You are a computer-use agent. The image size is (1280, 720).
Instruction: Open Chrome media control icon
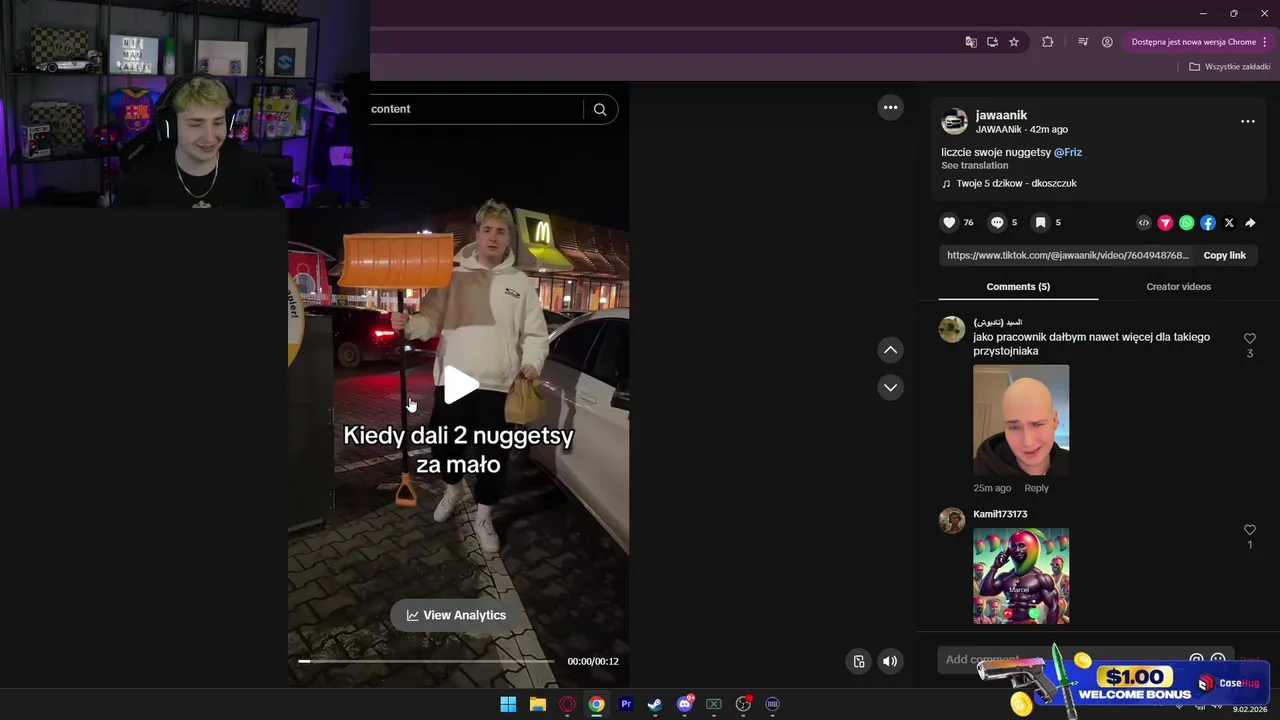[x=1083, y=42]
